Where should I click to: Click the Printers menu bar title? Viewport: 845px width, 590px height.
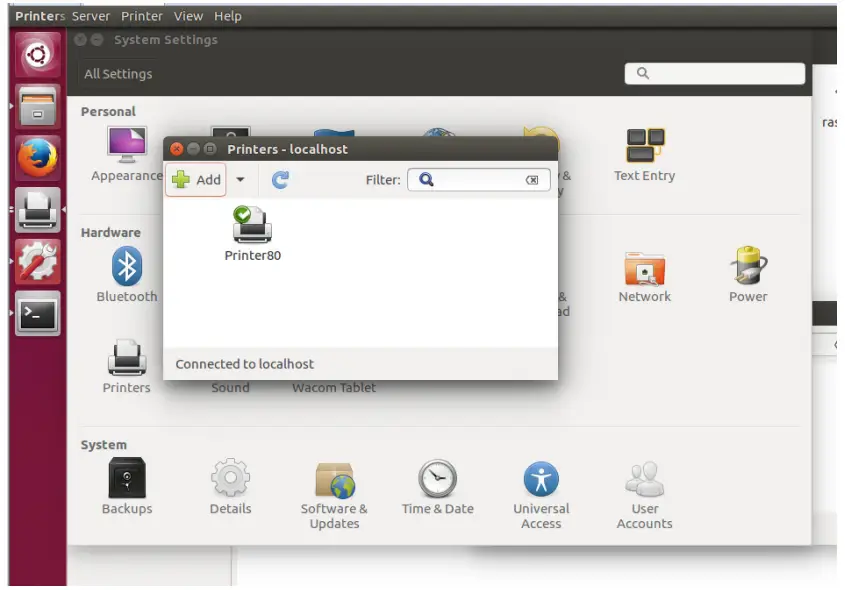[x=40, y=16]
